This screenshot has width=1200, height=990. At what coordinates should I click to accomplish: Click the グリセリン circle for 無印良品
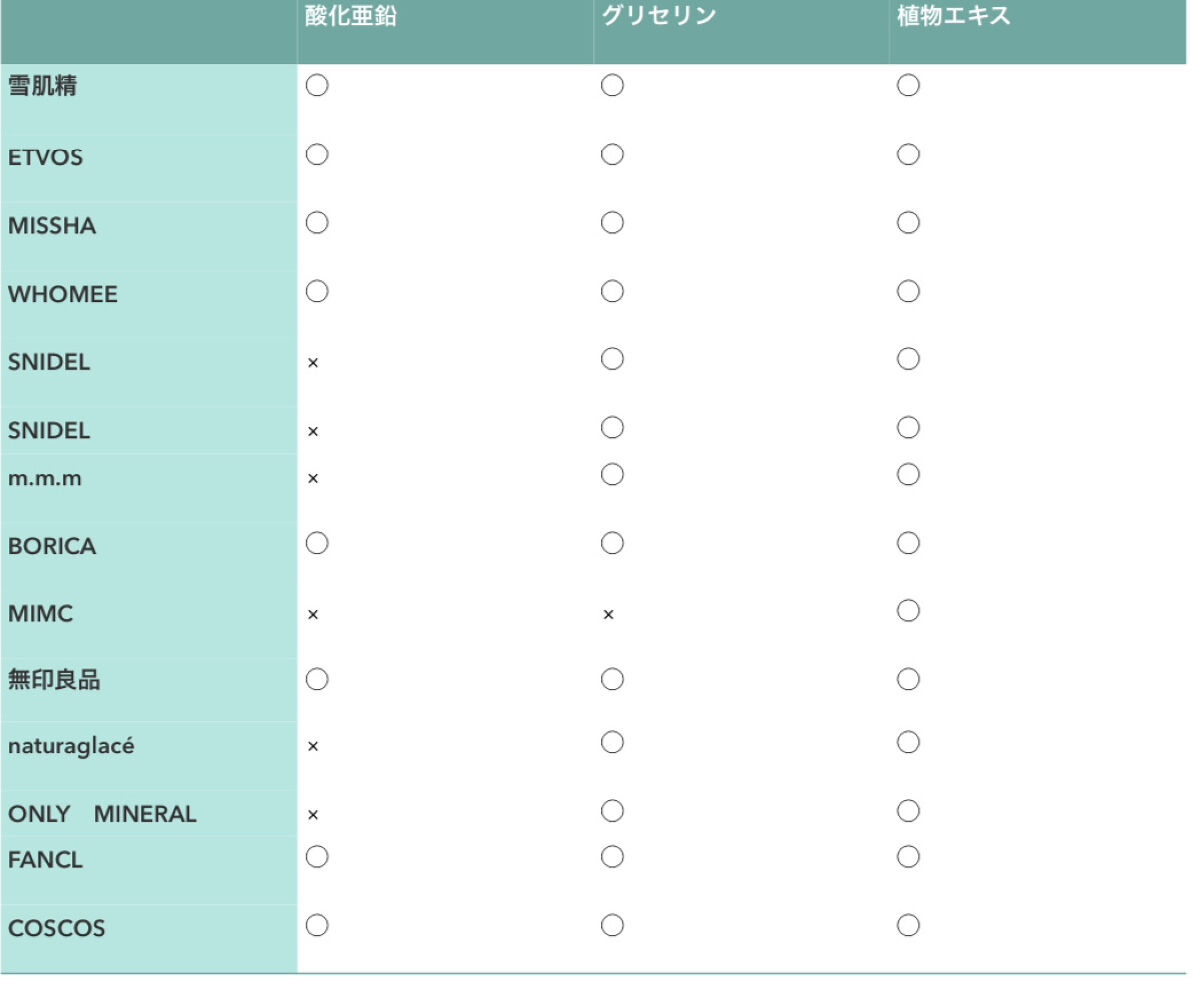pos(612,680)
